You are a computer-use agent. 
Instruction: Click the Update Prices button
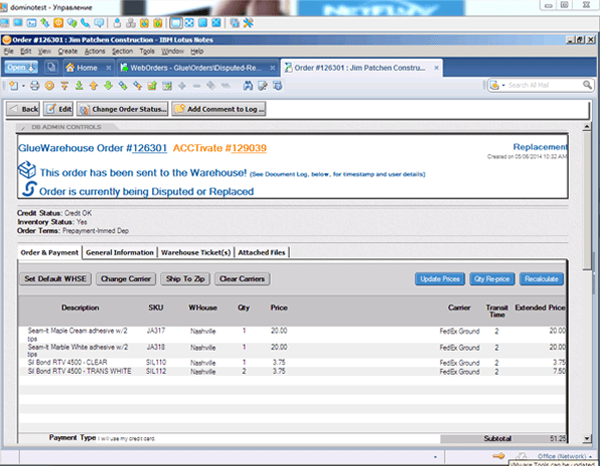point(440,279)
